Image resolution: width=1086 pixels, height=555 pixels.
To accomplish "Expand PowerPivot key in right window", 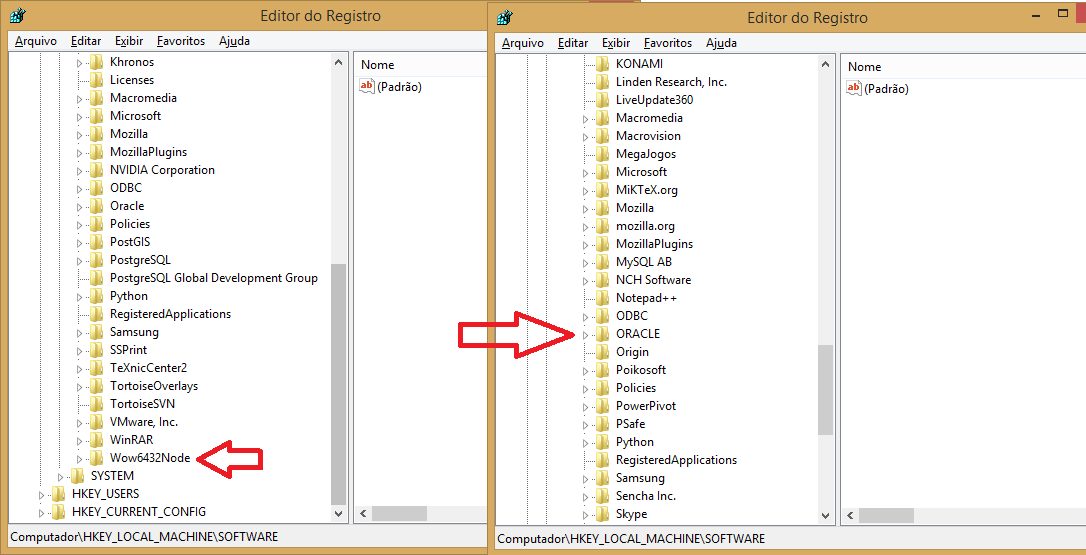I will click(585, 407).
